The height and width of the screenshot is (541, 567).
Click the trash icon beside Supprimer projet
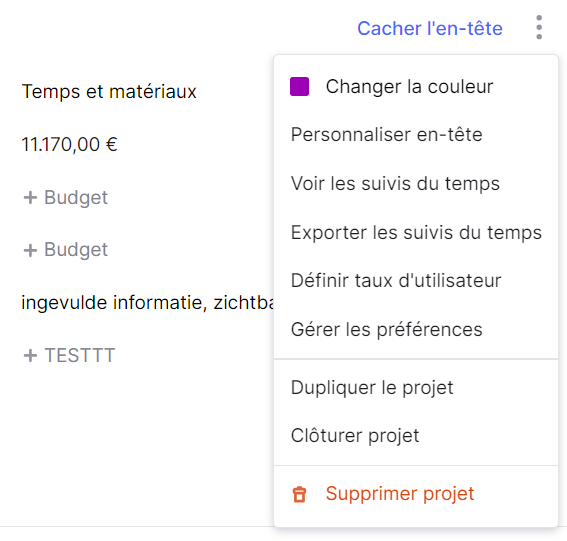click(x=299, y=494)
